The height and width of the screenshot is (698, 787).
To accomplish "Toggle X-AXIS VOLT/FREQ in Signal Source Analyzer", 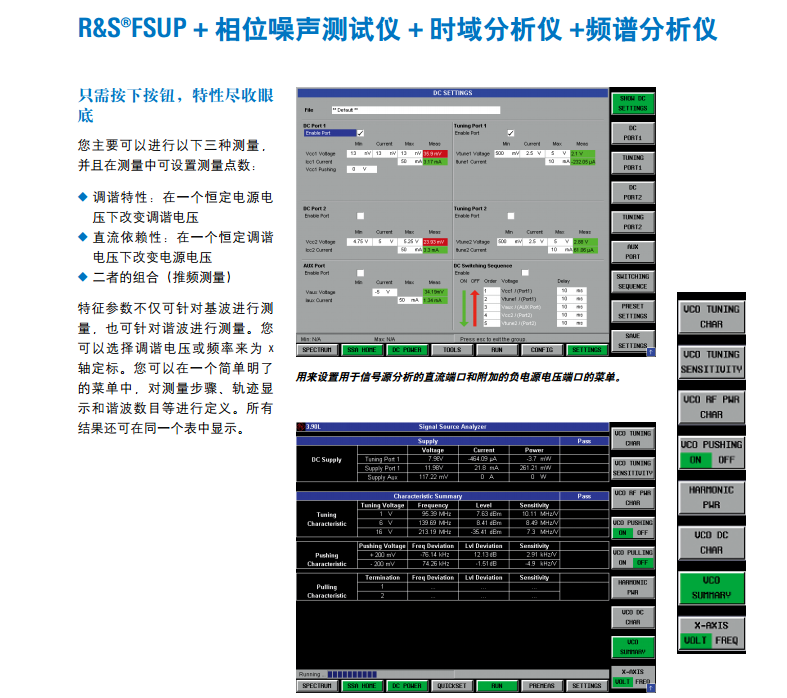I will (x=632, y=677).
